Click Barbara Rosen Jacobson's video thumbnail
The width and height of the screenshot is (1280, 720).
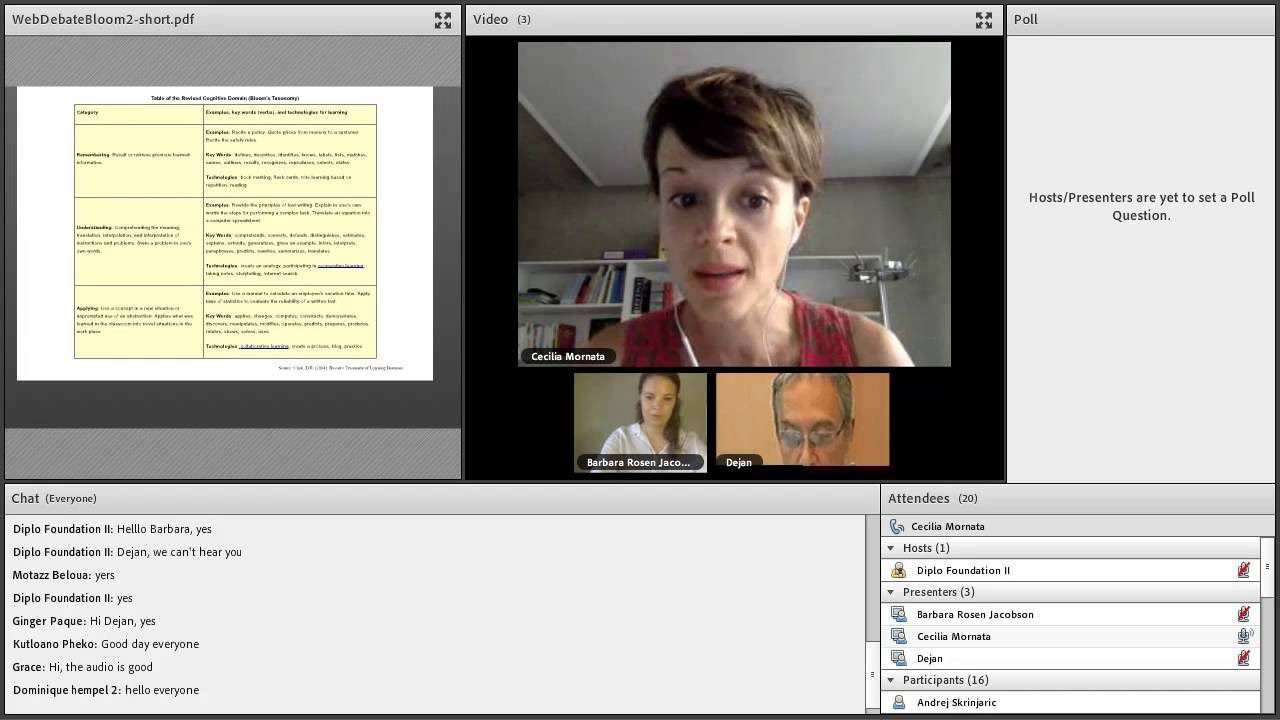tap(640, 420)
